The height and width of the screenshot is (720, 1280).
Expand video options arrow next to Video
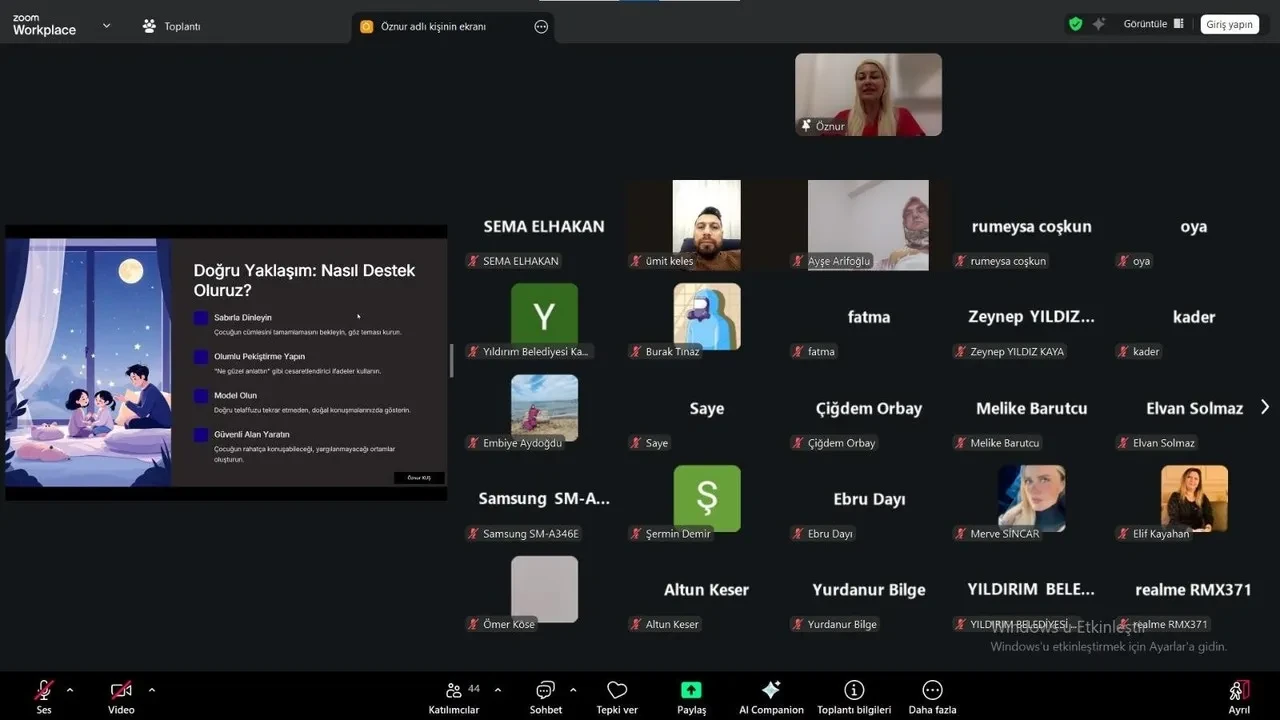click(152, 690)
